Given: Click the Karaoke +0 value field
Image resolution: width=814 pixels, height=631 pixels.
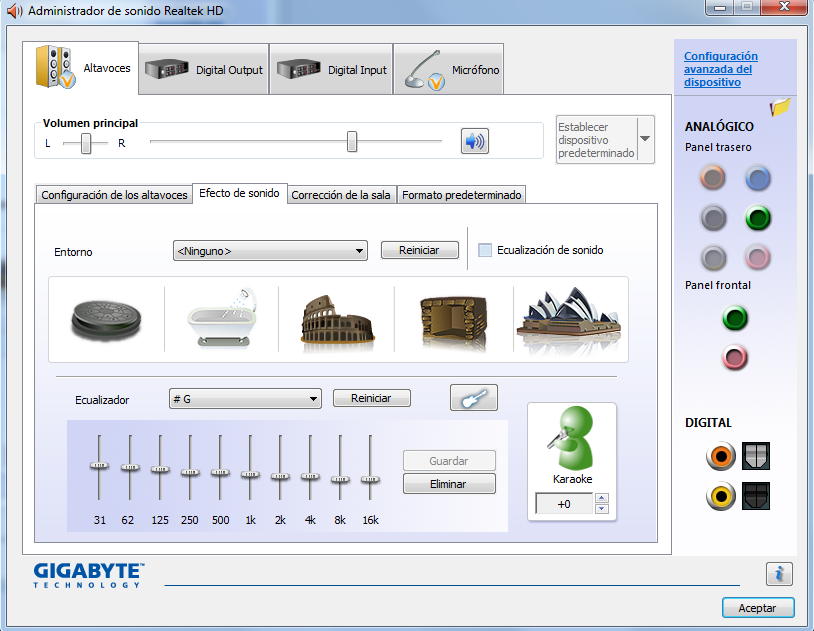Looking at the screenshot, I should [x=564, y=504].
